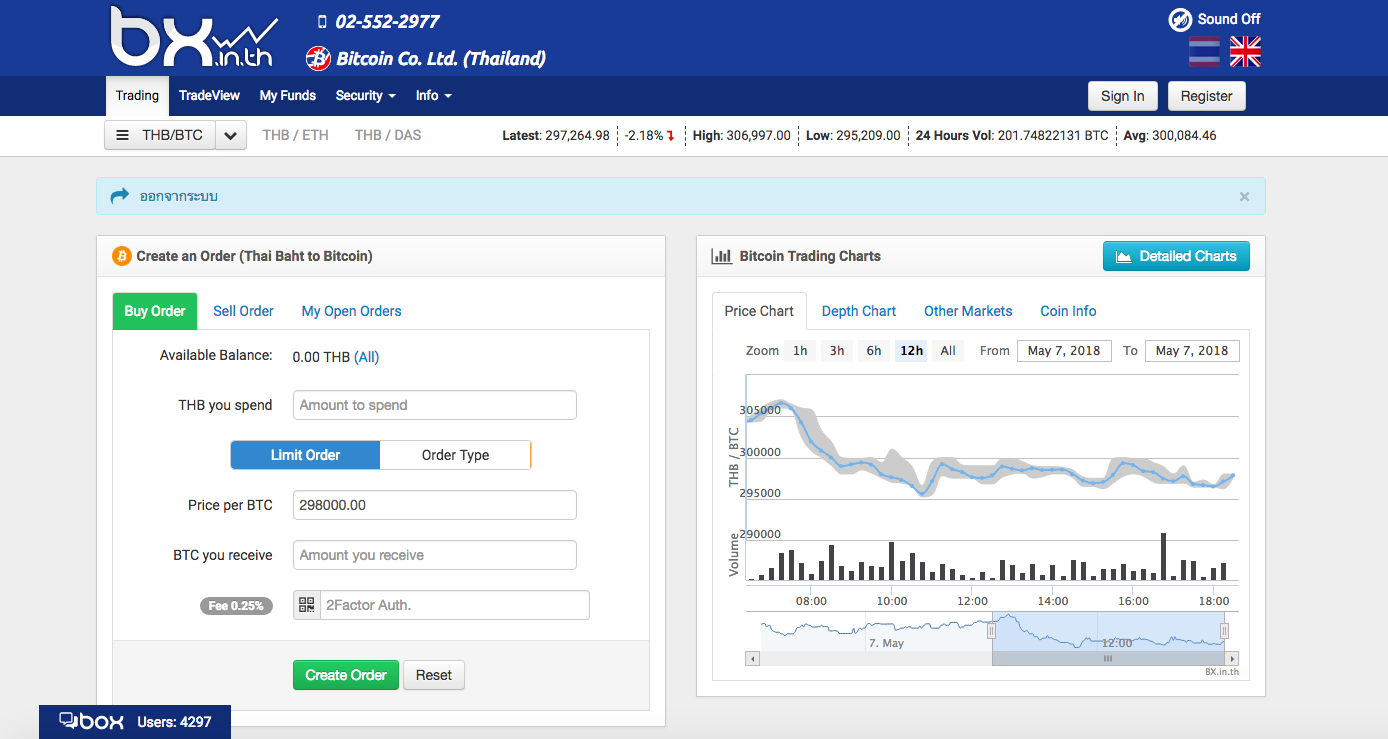Select the Limit Order toggle option

(x=305, y=455)
